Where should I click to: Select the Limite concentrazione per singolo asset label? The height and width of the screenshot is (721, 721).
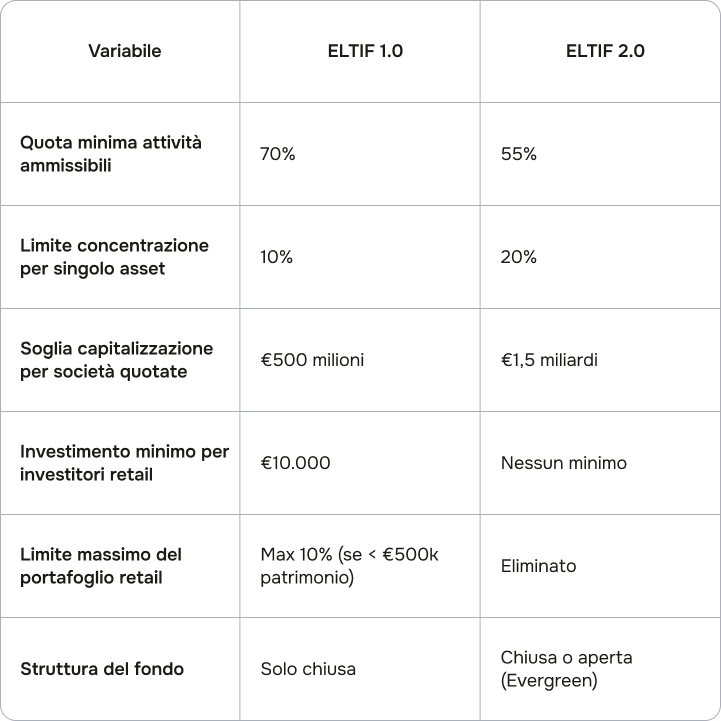coord(114,257)
